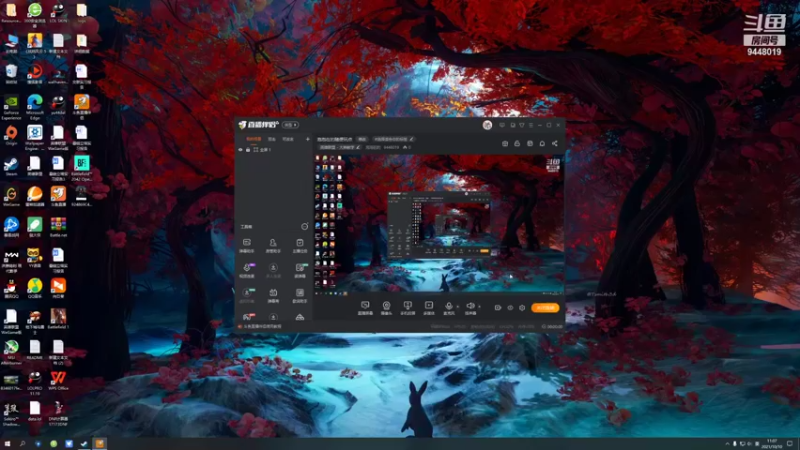Toggle the preview eye icon near the start button
This screenshot has height=450, width=800.
click(510, 308)
